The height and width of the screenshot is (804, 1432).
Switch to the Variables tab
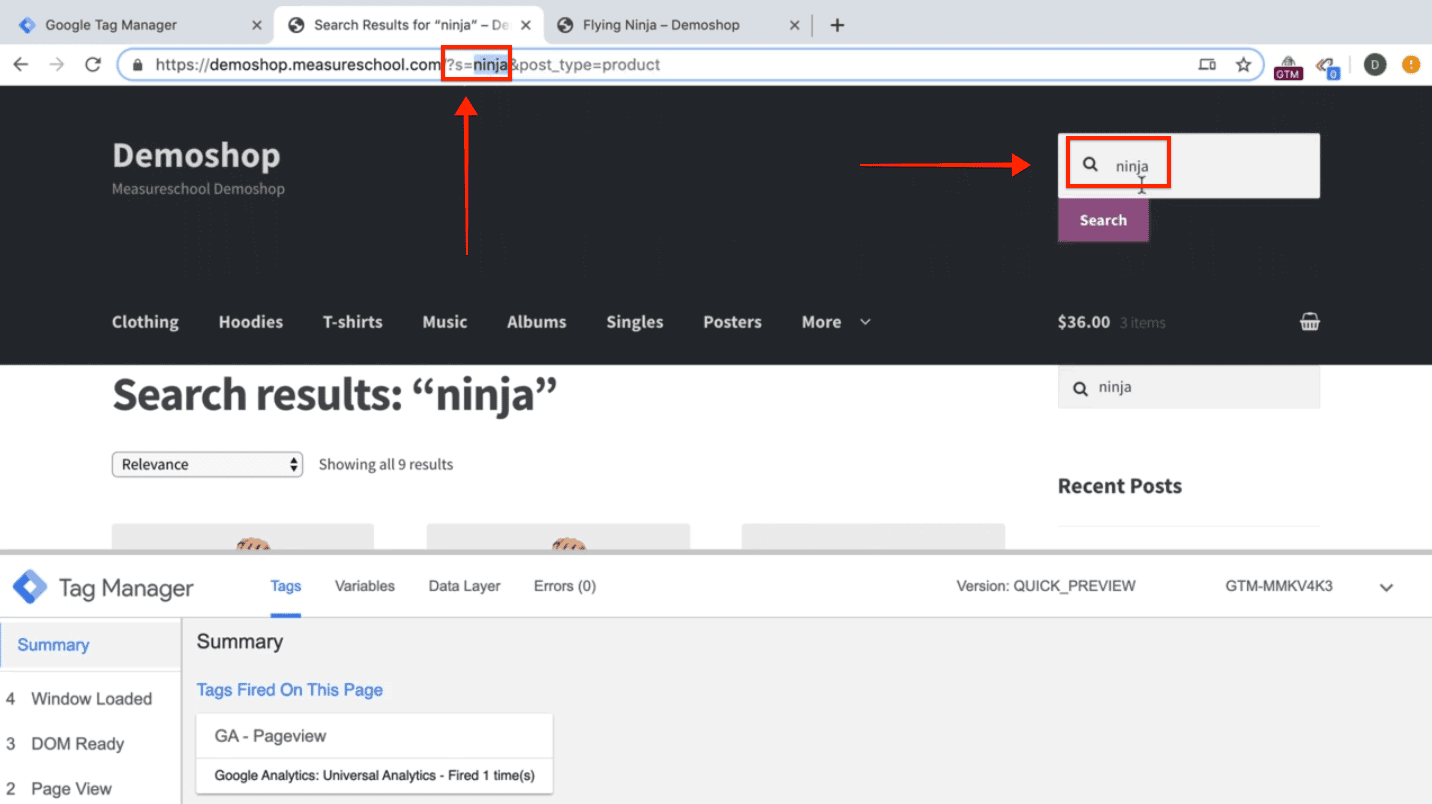tap(364, 586)
